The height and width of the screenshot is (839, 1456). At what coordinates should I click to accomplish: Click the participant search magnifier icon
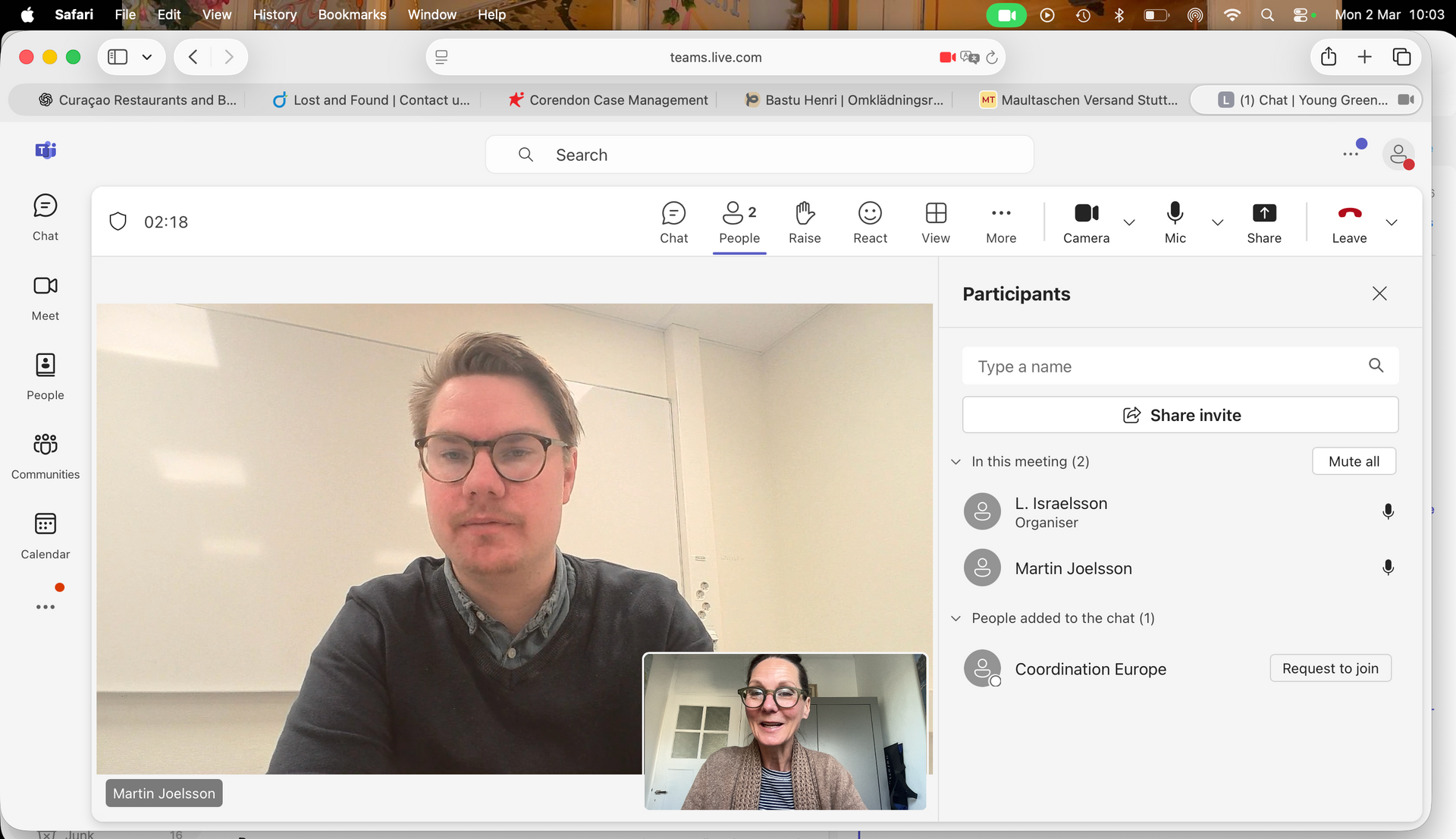(1376, 366)
